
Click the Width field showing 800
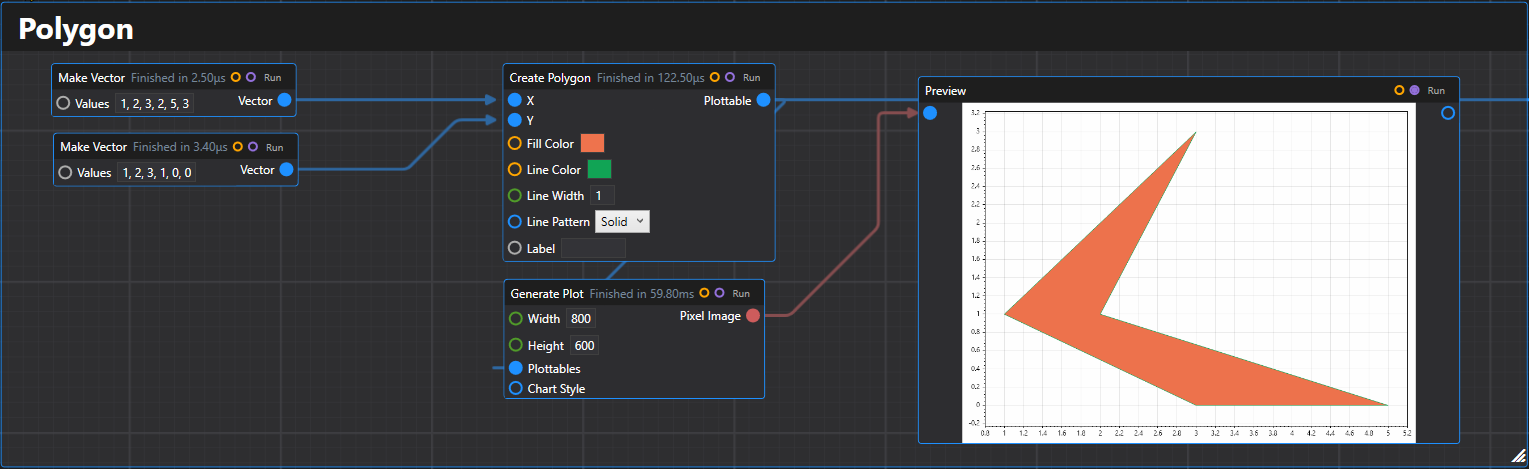581,319
